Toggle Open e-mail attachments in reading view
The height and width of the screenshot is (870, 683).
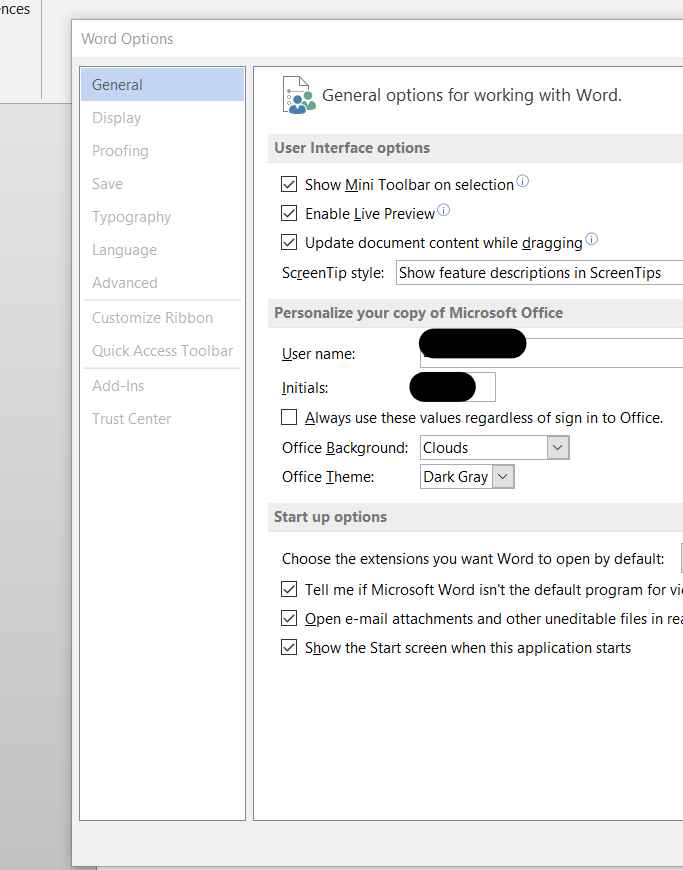click(x=289, y=618)
